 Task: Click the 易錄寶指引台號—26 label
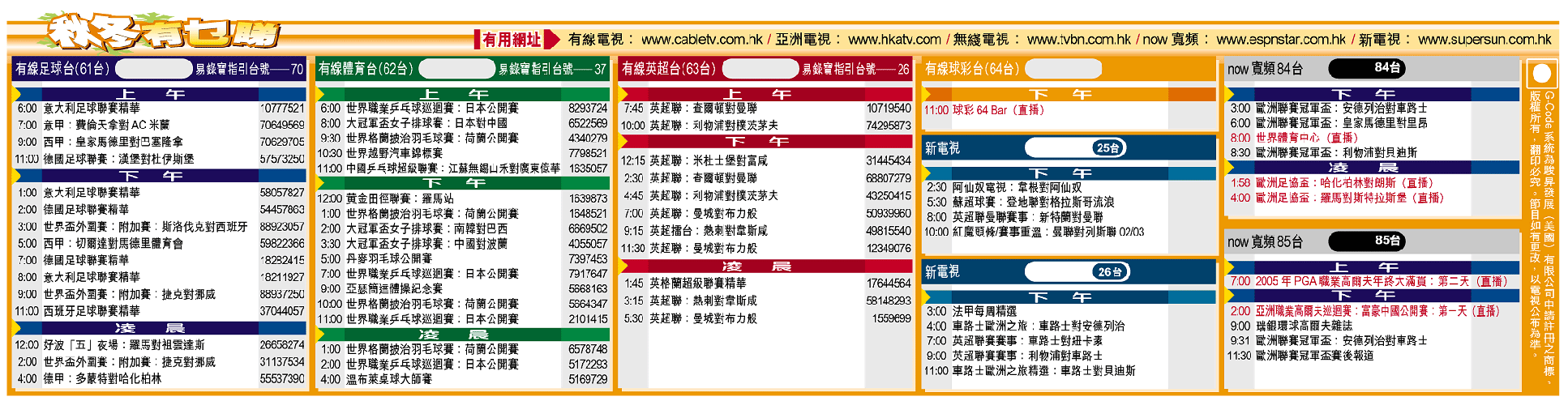click(855, 70)
